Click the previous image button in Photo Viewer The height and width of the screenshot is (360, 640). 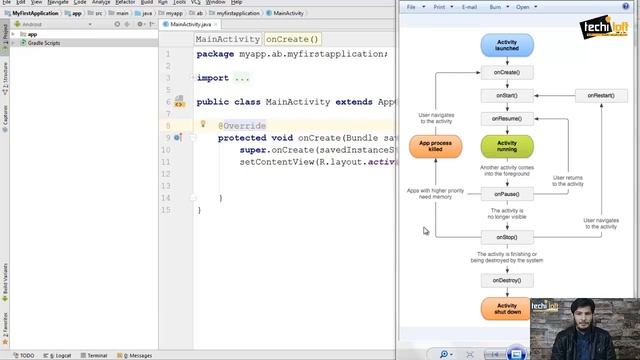(x=495, y=354)
